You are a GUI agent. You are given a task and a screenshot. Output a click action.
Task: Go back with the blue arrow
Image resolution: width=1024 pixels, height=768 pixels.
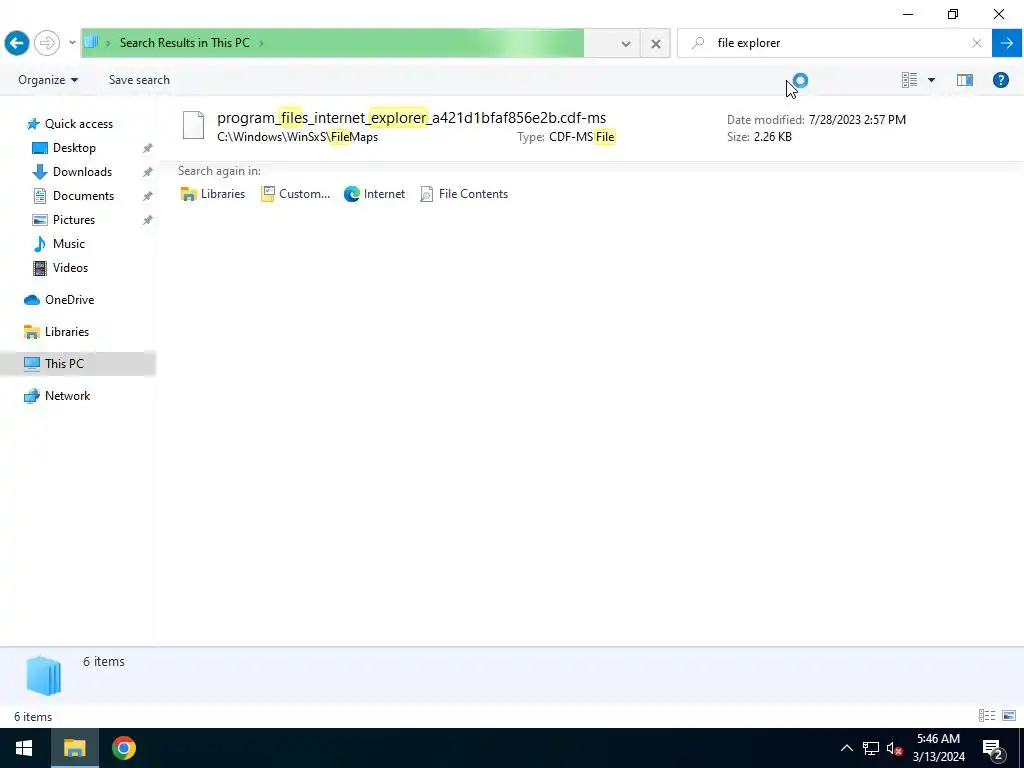point(17,43)
